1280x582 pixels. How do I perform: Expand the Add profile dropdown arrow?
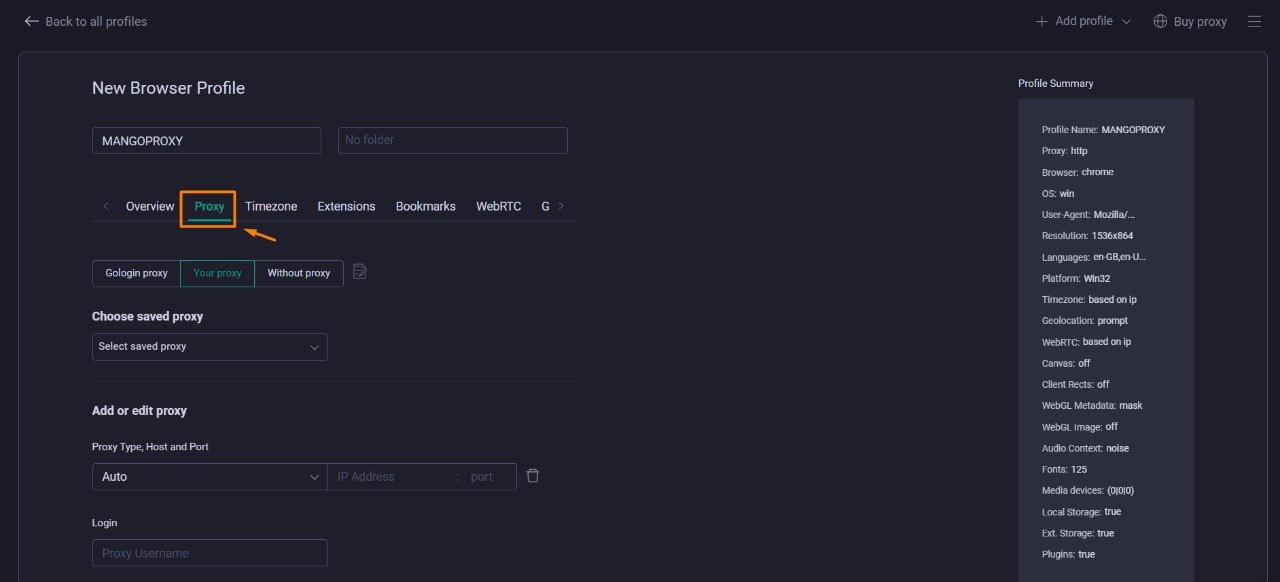[x=1126, y=20]
